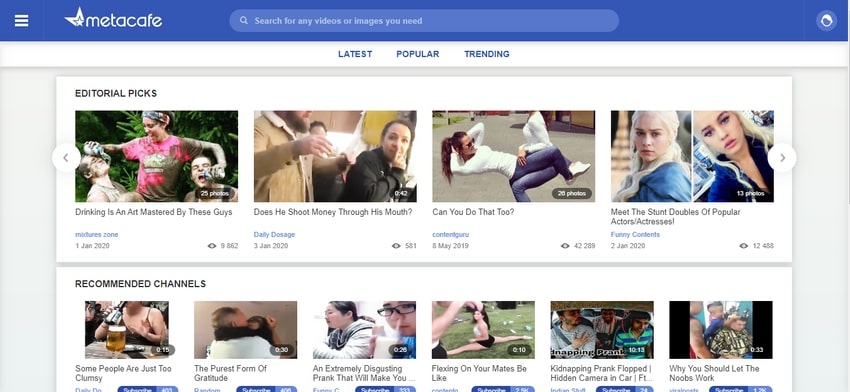The height and width of the screenshot is (392, 850).
Task: Open the hamburger menu
Action: click(x=21, y=21)
